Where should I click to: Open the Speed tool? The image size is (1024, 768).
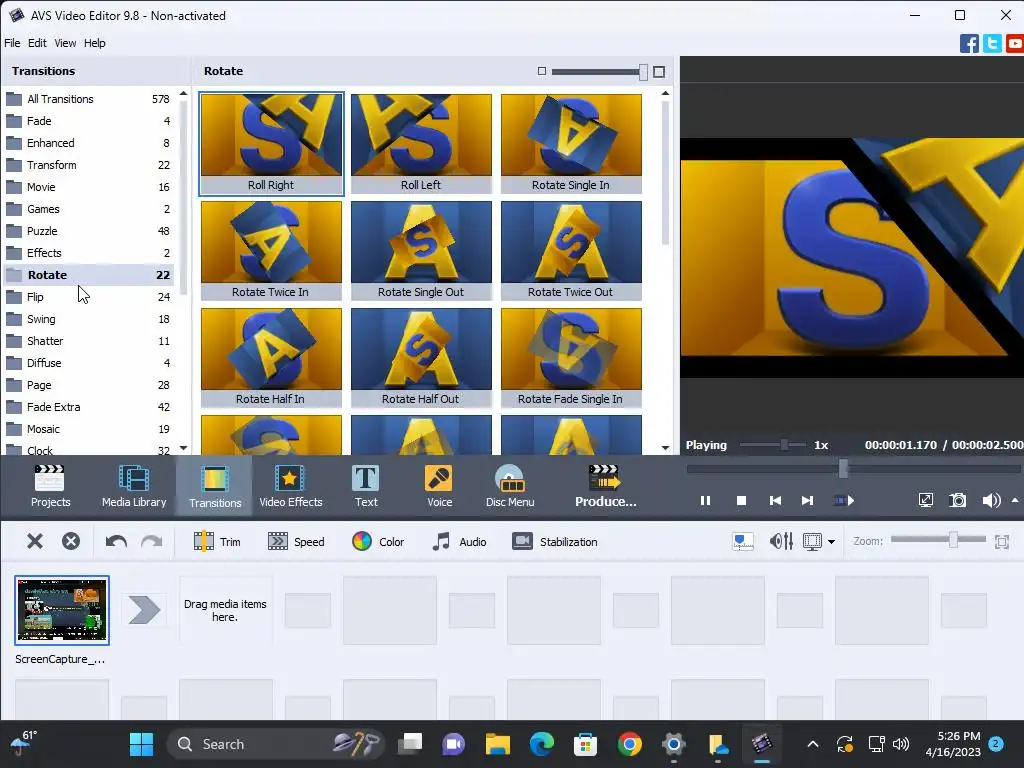point(296,541)
